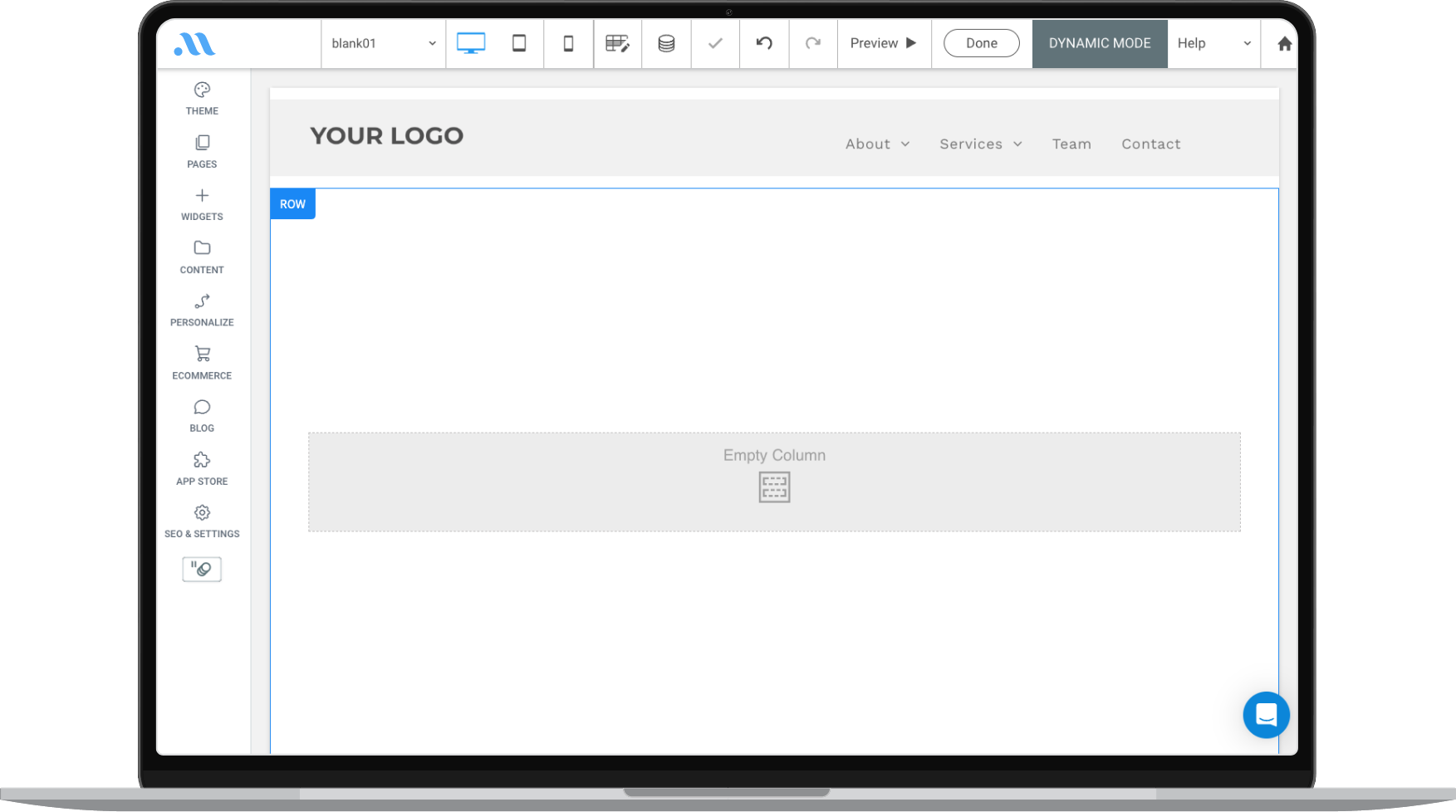Image resolution: width=1456 pixels, height=812 pixels.
Task: Select the ROW label tag
Action: [292, 204]
